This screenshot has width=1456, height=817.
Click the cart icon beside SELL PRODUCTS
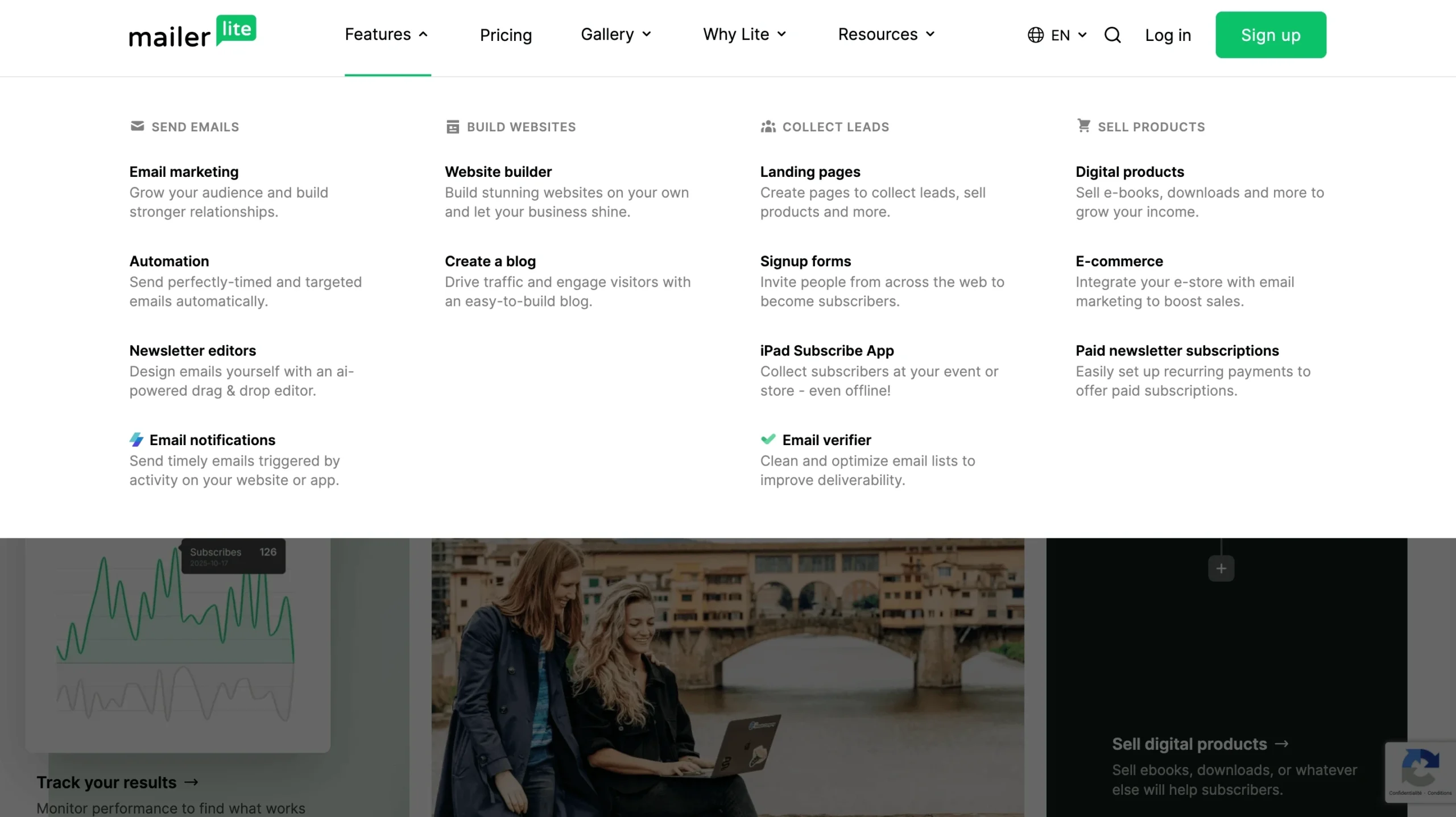(1083, 126)
